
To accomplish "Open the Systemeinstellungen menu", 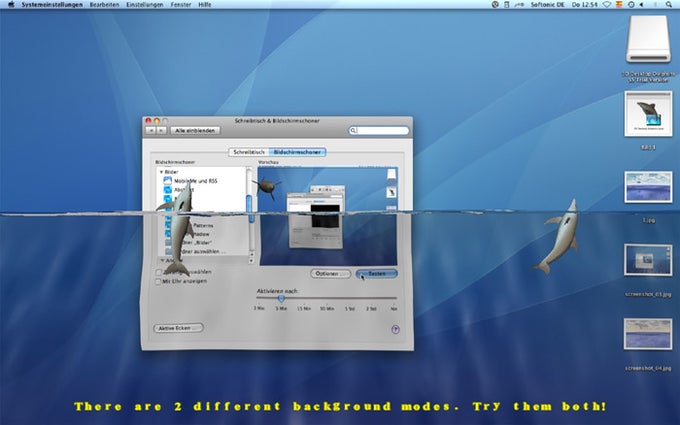I will tap(52, 5).
